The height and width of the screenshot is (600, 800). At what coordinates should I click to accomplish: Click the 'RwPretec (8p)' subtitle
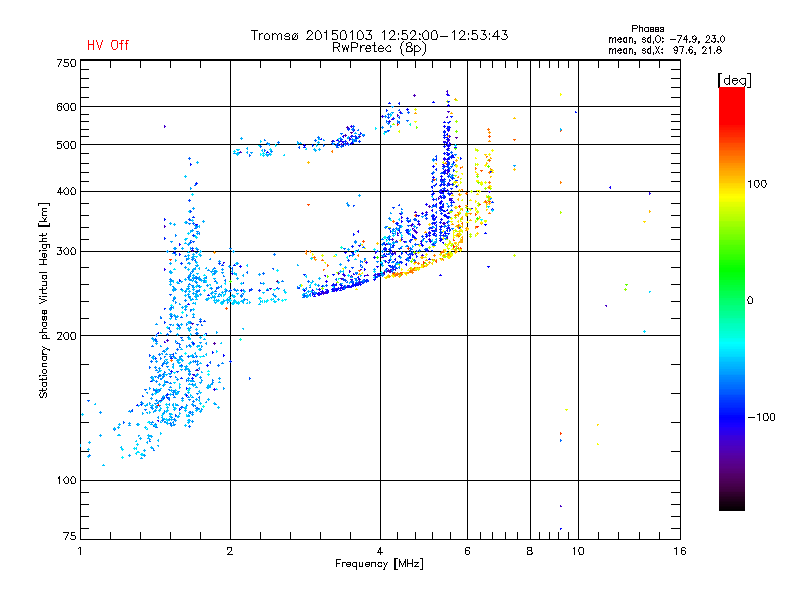click(379, 48)
